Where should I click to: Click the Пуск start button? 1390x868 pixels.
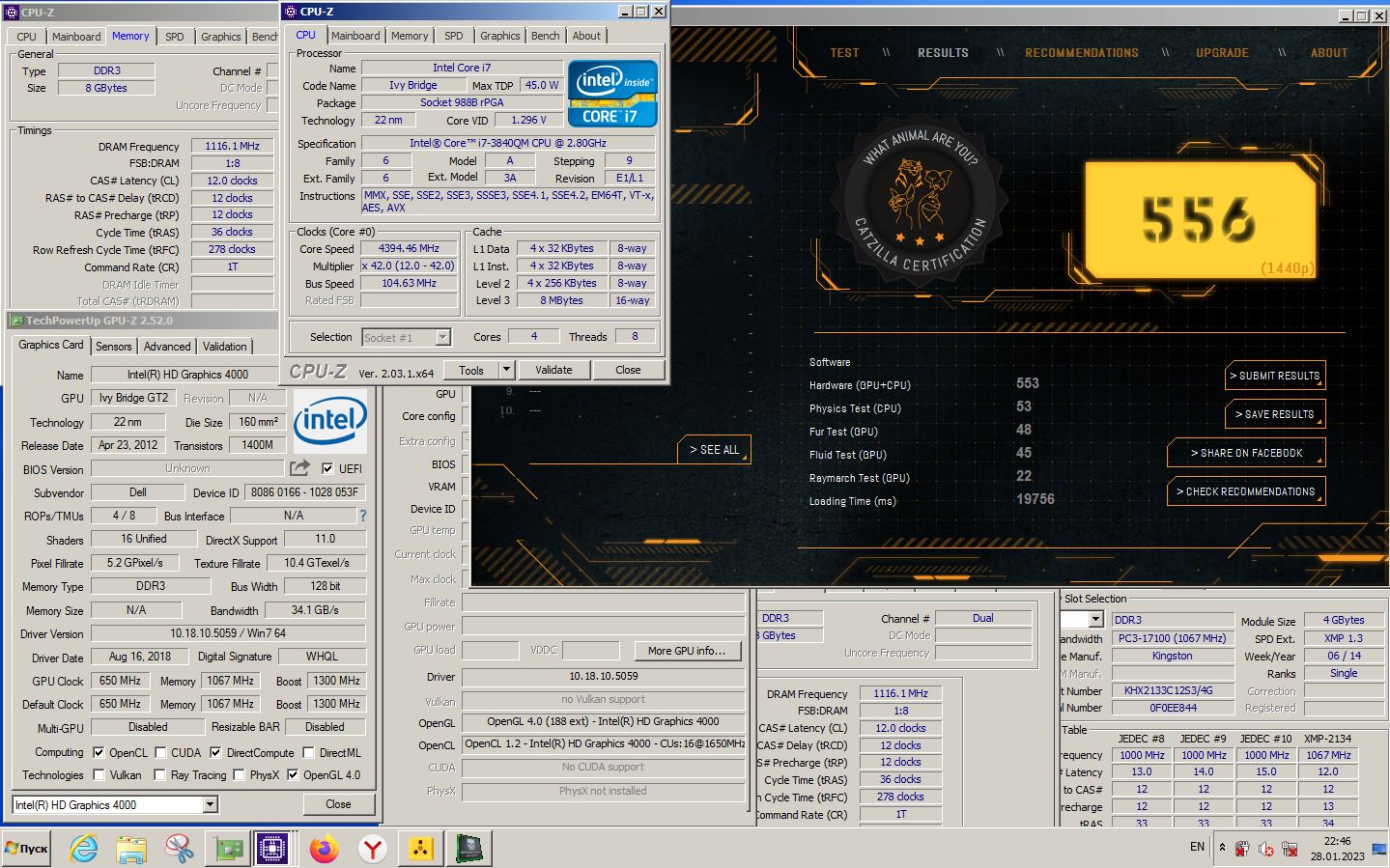(26, 849)
